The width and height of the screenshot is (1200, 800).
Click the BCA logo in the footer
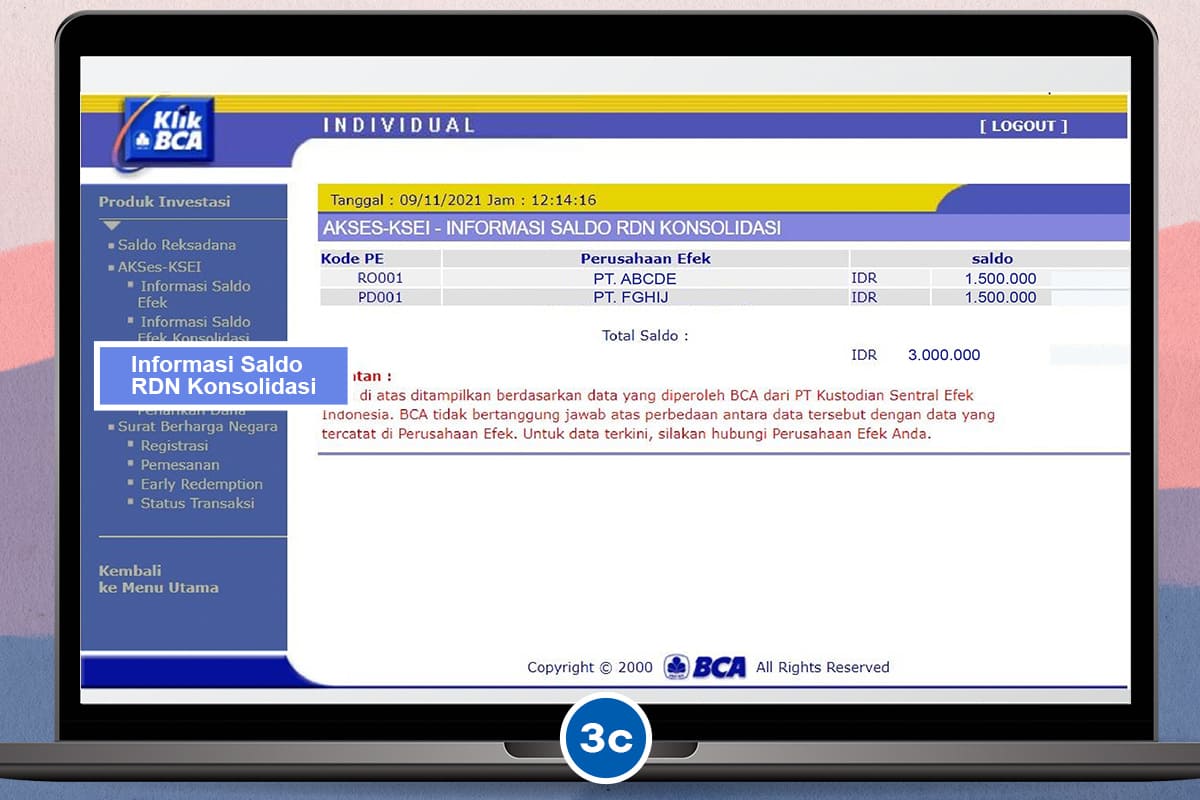pos(706,667)
